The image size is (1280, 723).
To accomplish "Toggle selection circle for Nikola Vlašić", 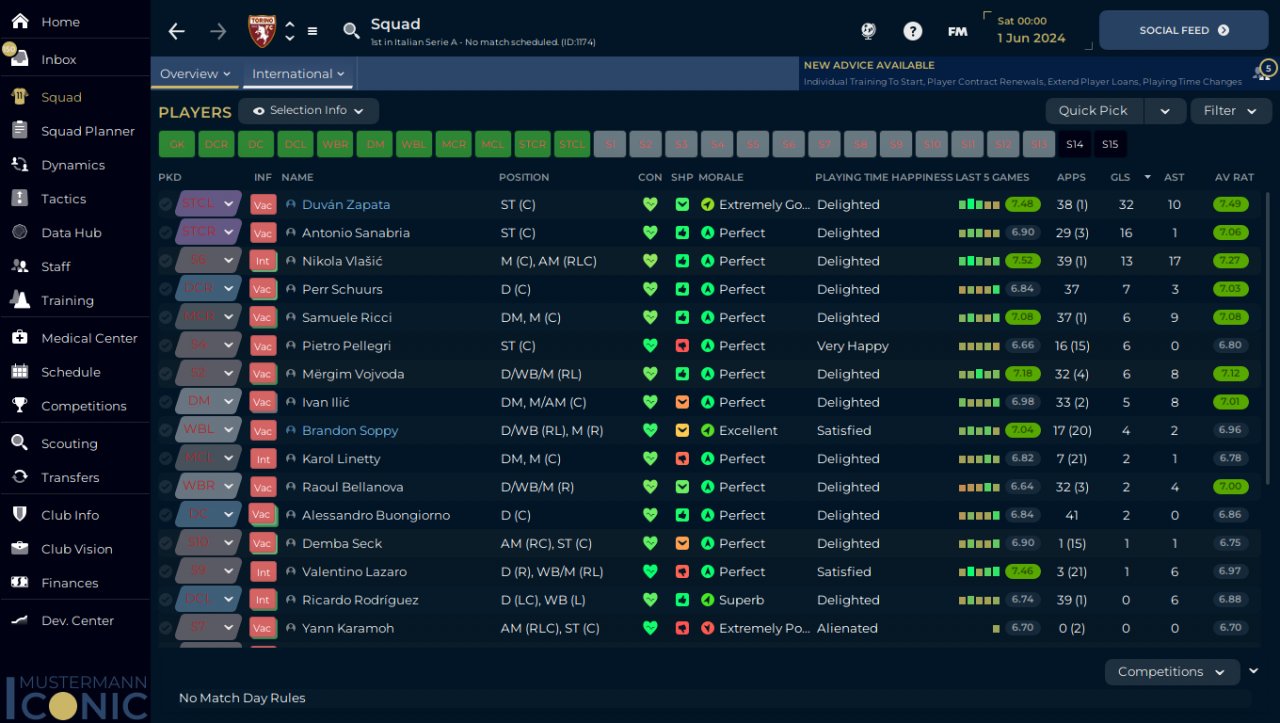I will point(165,261).
